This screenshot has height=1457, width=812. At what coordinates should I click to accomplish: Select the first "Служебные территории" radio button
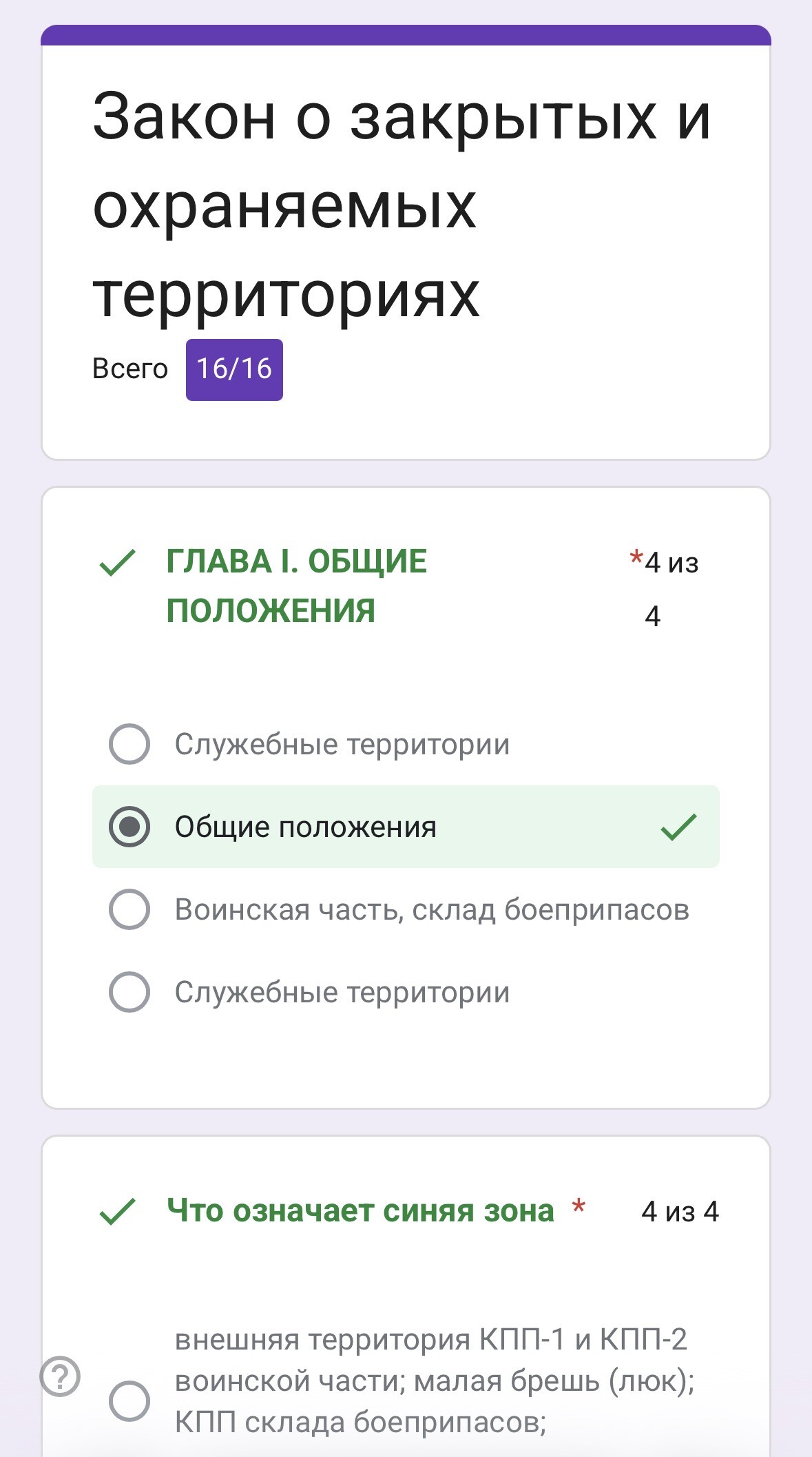coord(129,744)
